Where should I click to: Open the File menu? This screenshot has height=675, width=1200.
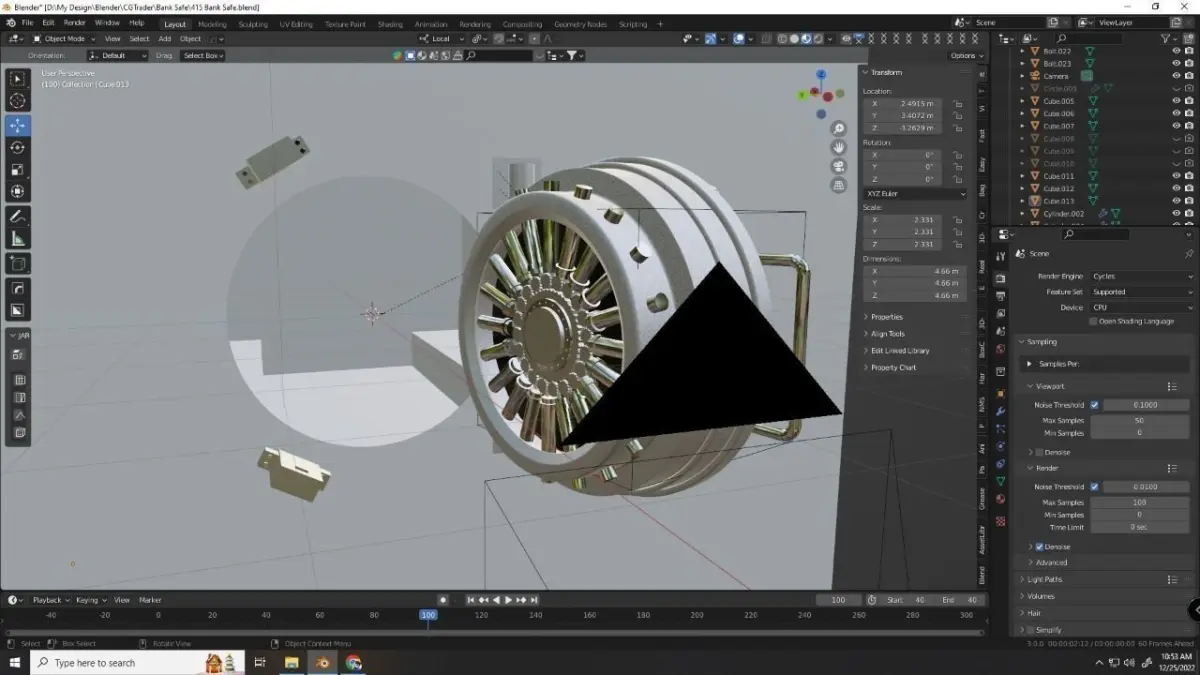27,23
